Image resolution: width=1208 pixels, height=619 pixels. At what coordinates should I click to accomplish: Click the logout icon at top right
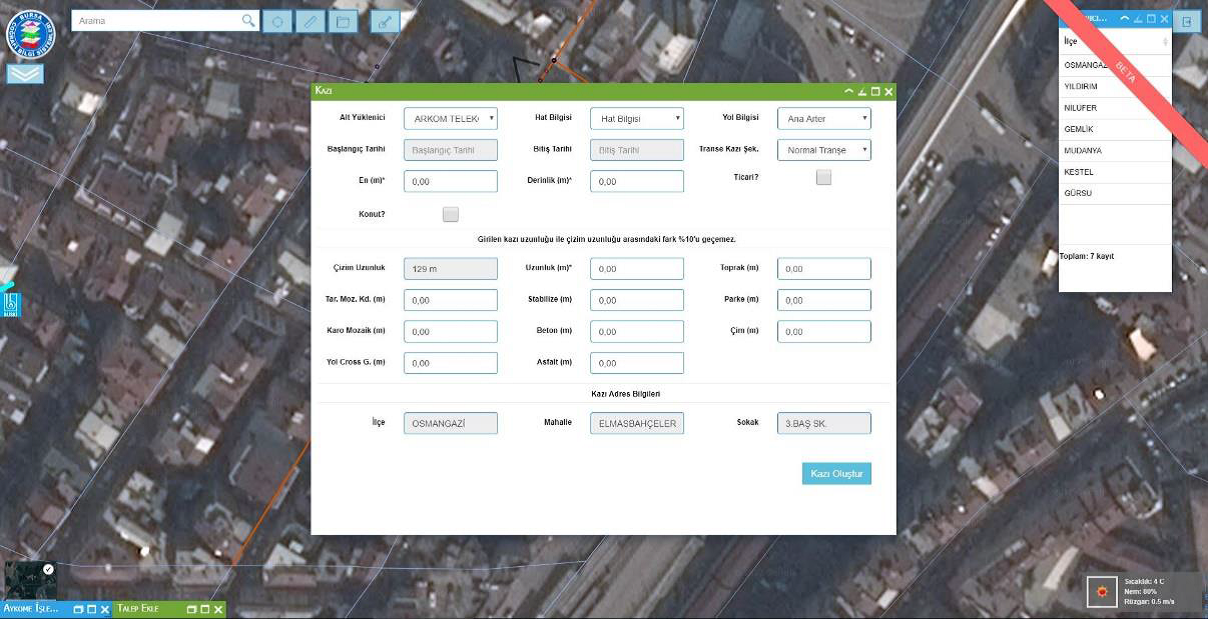click(1187, 21)
